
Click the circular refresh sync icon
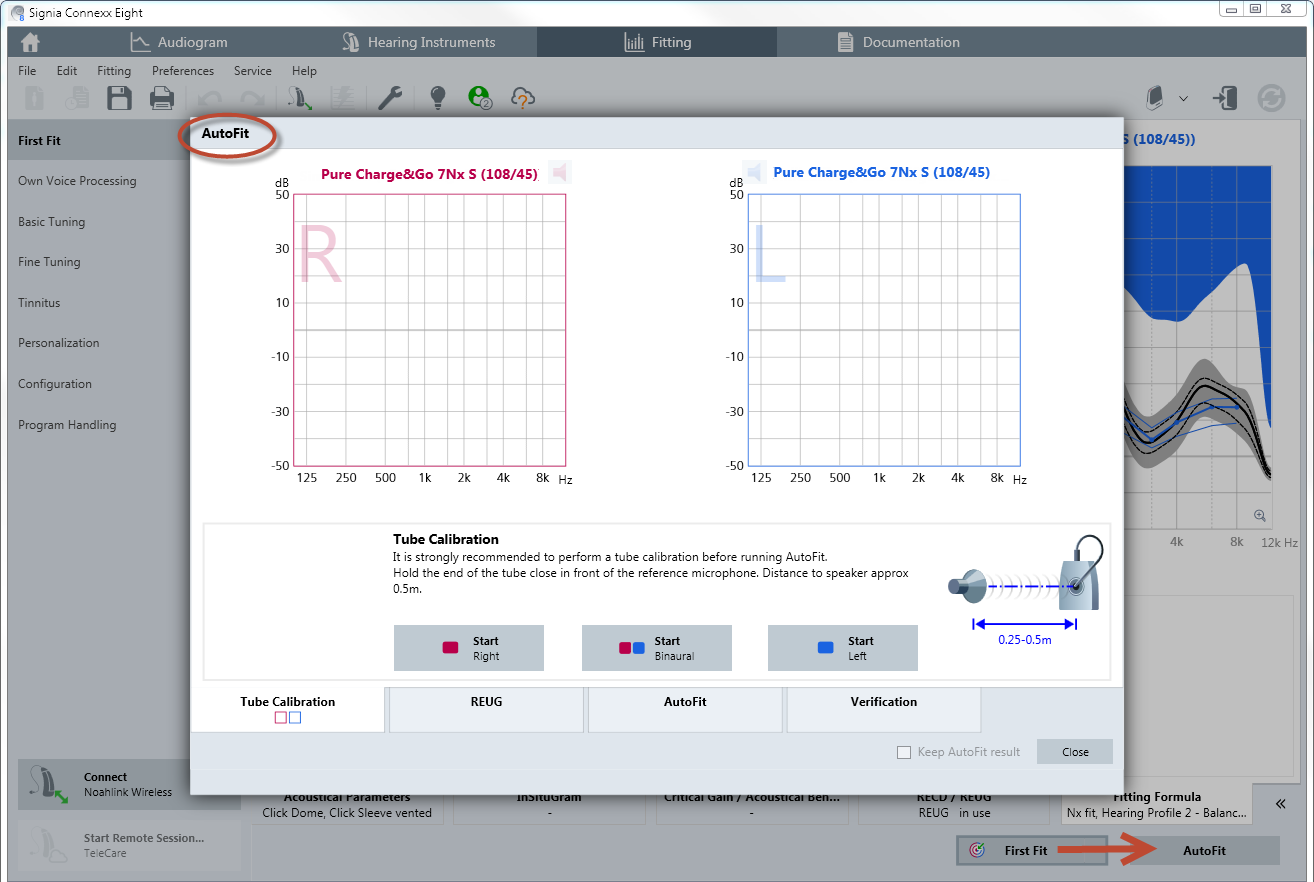[1271, 98]
